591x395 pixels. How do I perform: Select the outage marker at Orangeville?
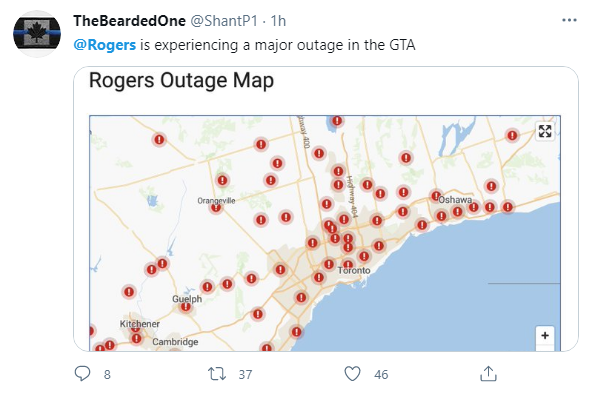click(216, 207)
